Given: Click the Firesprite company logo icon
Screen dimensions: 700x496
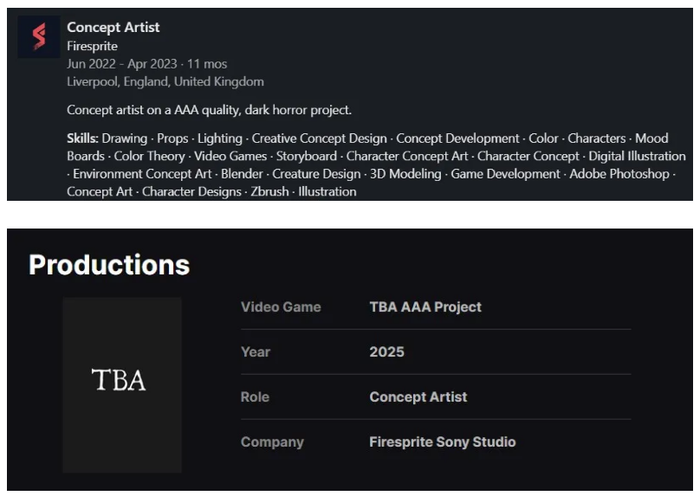Looking at the screenshot, I should (39, 37).
